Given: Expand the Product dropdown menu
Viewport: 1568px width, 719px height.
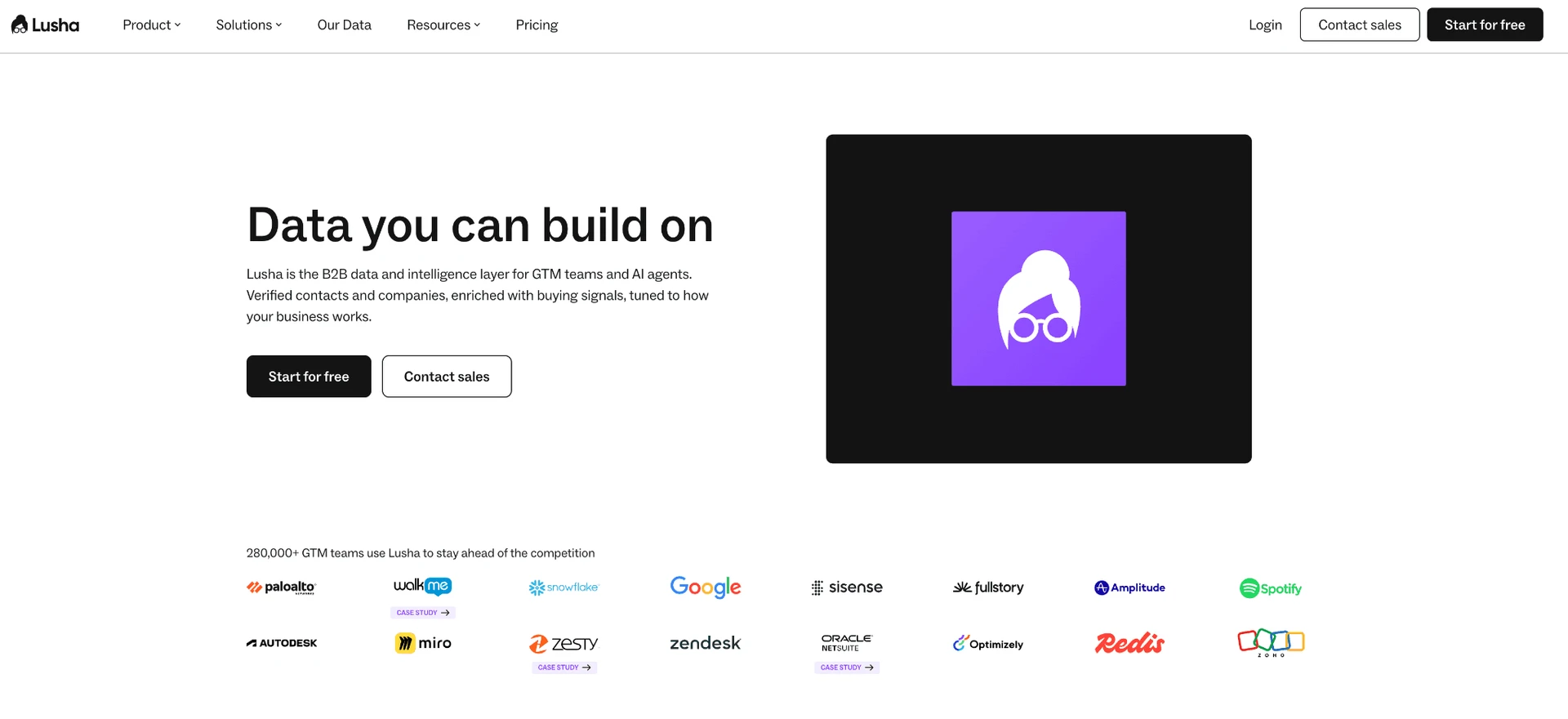Looking at the screenshot, I should click(x=152, y=25).
